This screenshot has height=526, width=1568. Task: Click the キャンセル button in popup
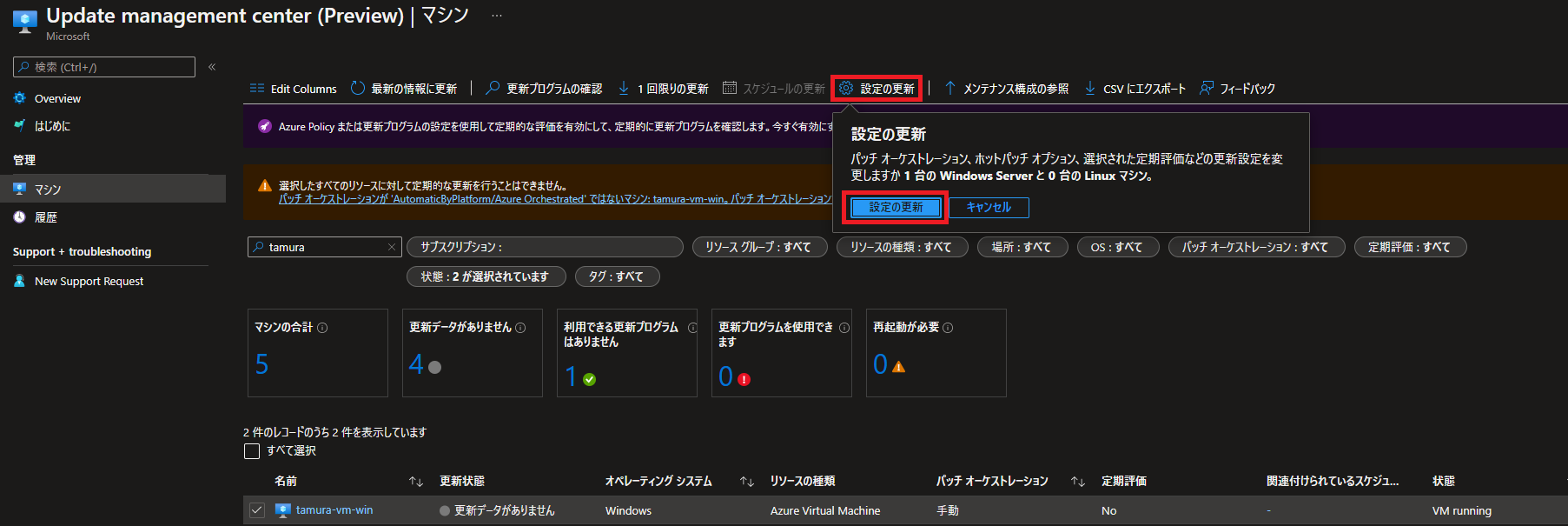pyautogui.click(x=989, y=207)
